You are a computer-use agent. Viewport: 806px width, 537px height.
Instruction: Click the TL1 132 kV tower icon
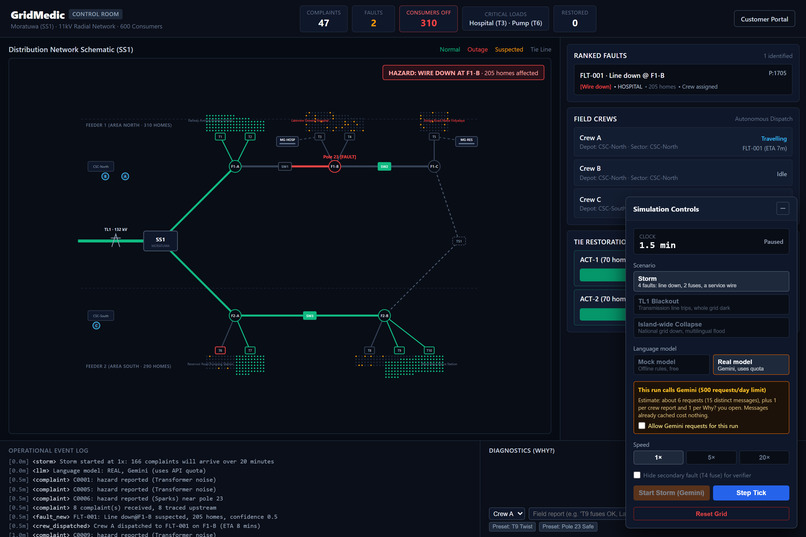coord(116,239)
